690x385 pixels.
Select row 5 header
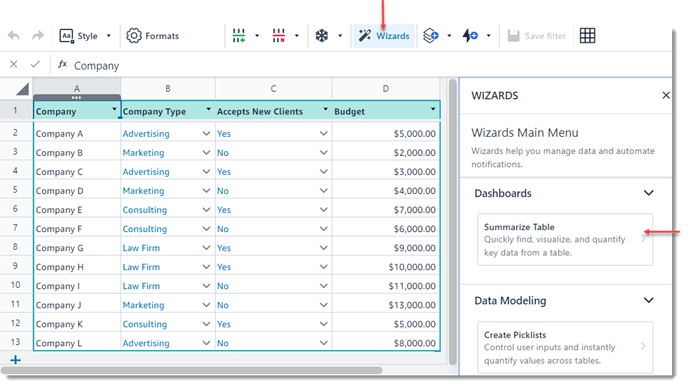[x=15, y=190]
